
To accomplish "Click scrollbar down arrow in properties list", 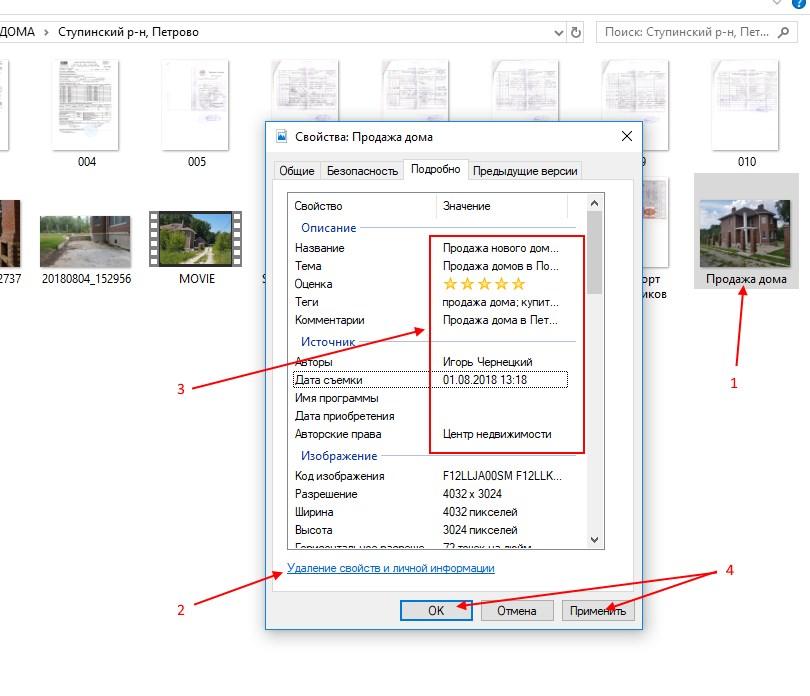I will pos(595,540).
